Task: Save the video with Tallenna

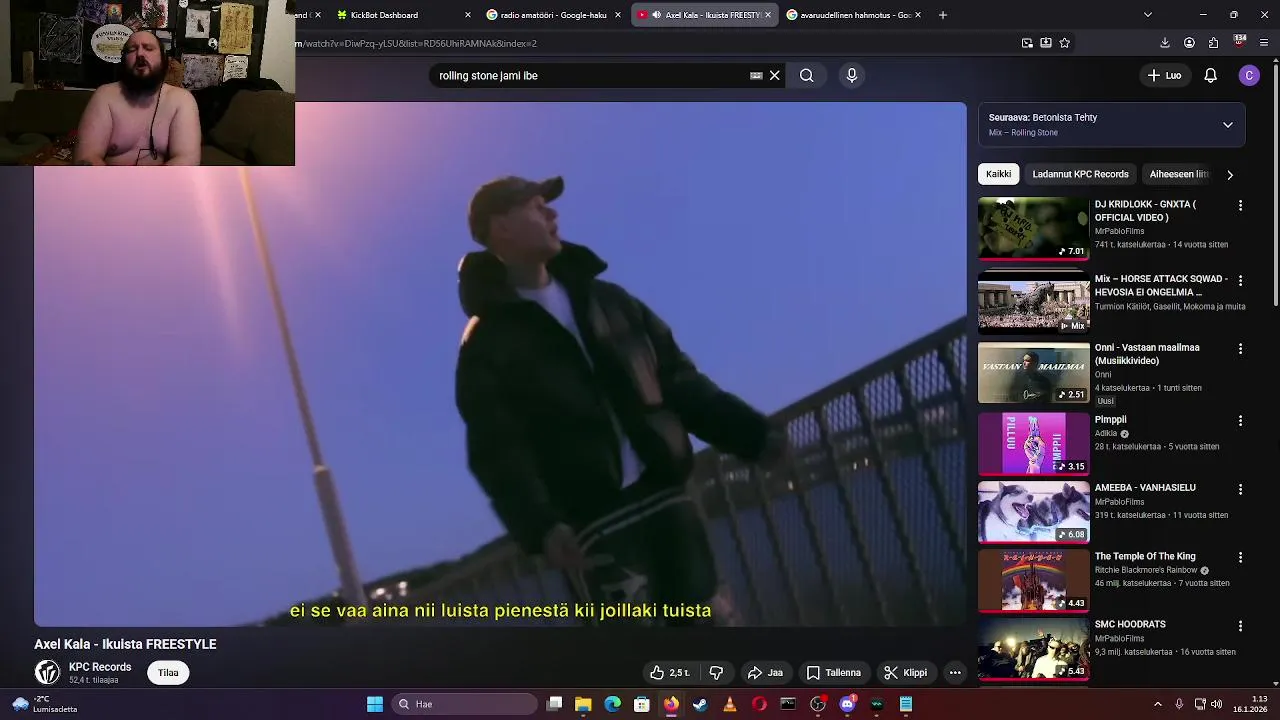Action: [834, 672]
